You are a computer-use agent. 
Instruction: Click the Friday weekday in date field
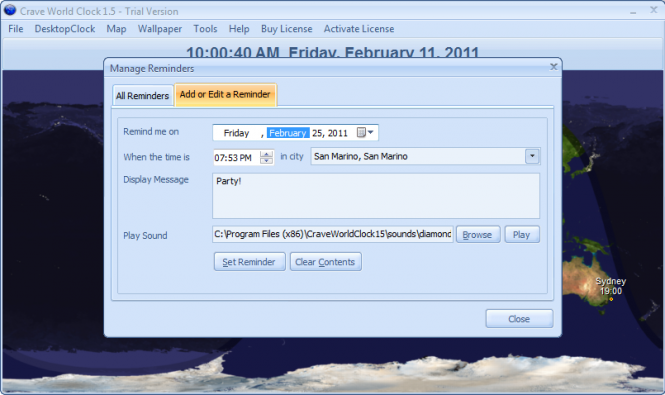(x=236, y=133)
